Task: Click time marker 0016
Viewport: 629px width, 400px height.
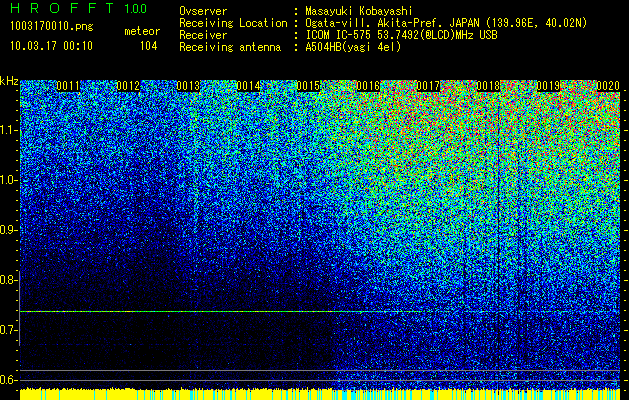Action: pyautogui.click(x=368, y=86)
